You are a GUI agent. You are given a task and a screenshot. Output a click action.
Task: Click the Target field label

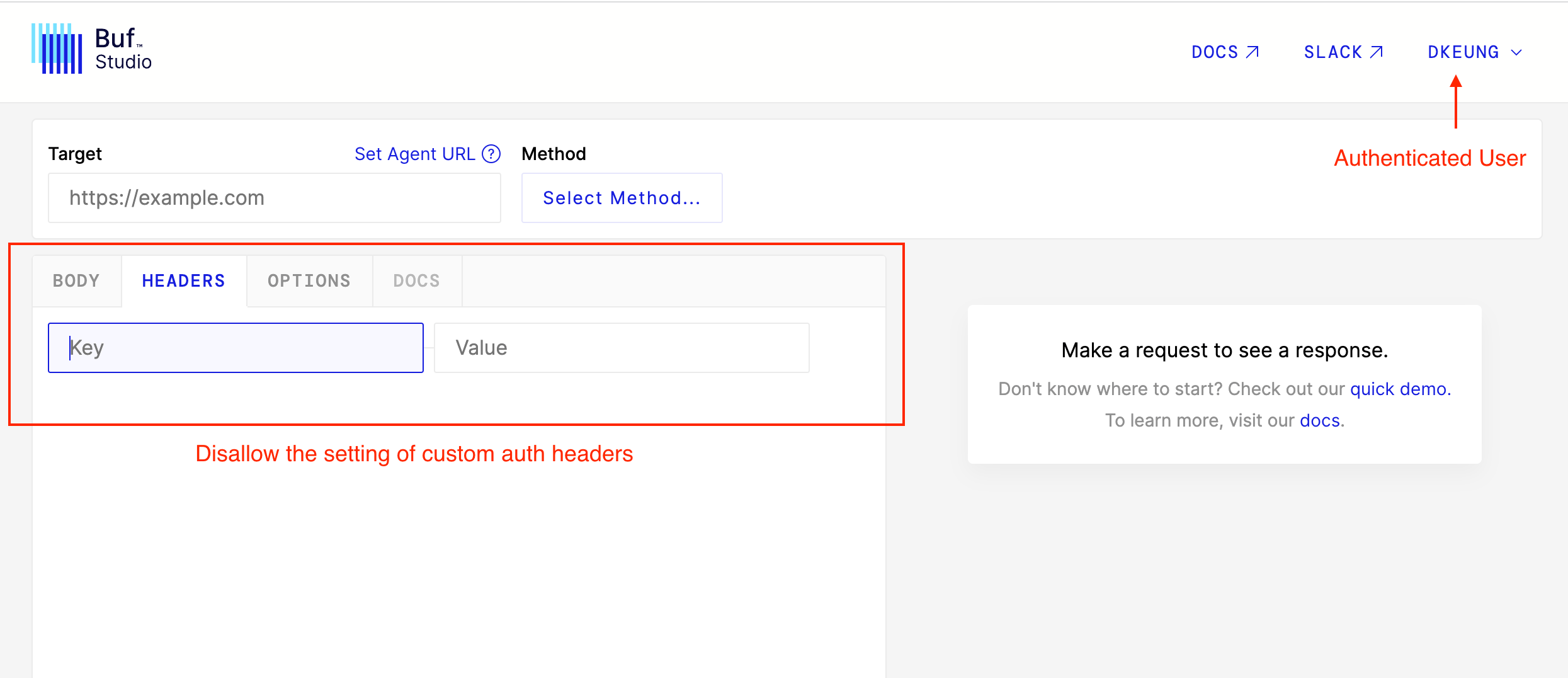[x=75, y=154]
